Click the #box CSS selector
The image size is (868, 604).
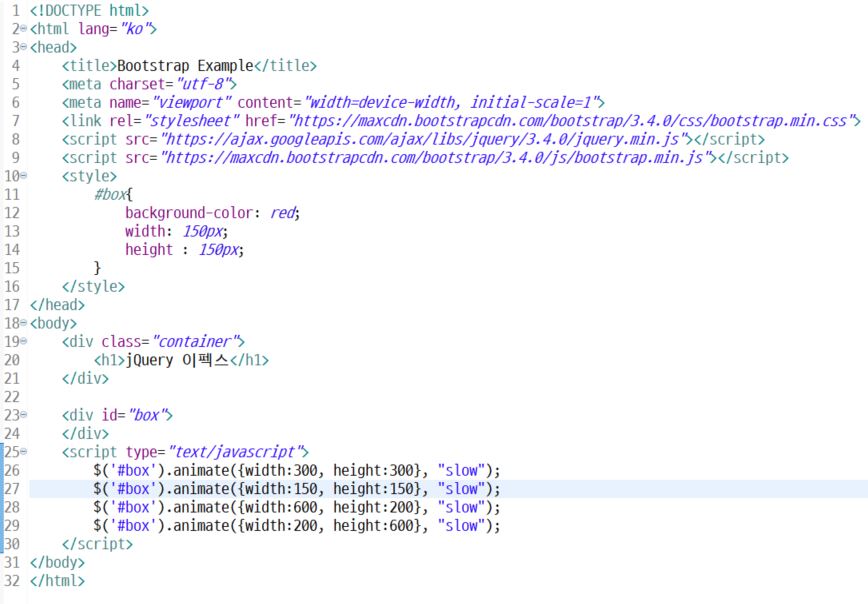click(x=111, y=194)
